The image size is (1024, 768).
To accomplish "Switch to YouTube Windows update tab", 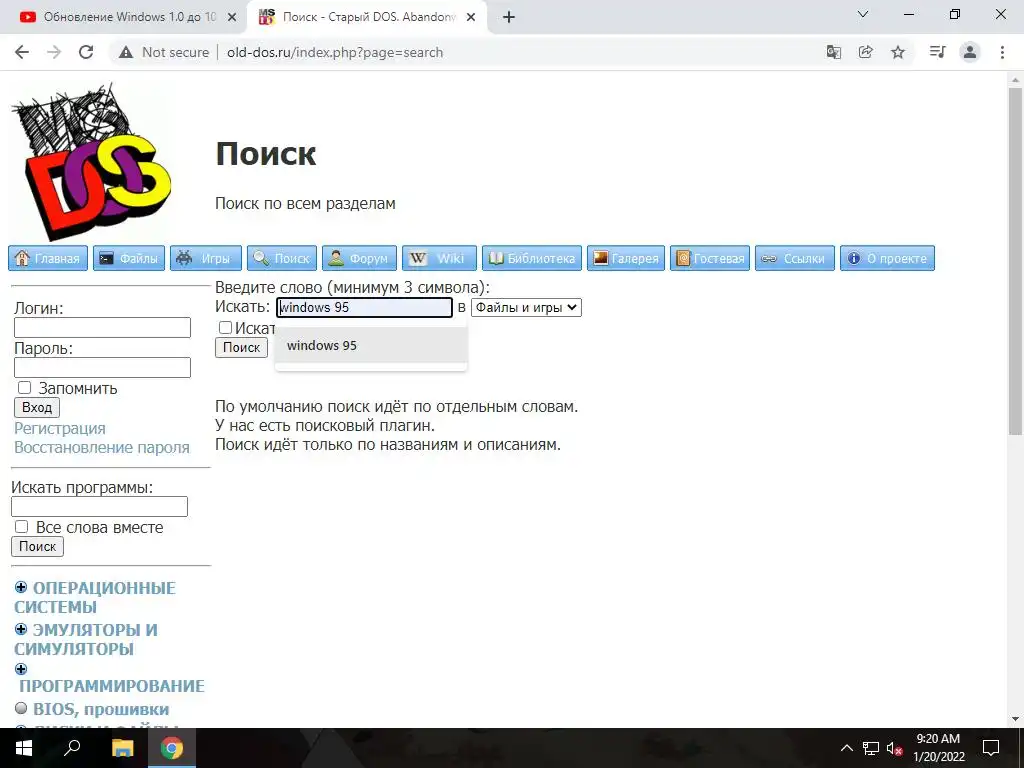I will (128, 17).
